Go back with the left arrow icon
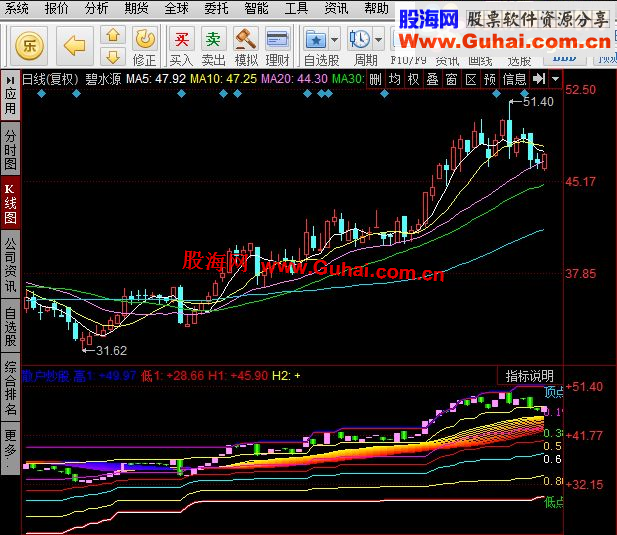617x535 pixels. (75, 46)
